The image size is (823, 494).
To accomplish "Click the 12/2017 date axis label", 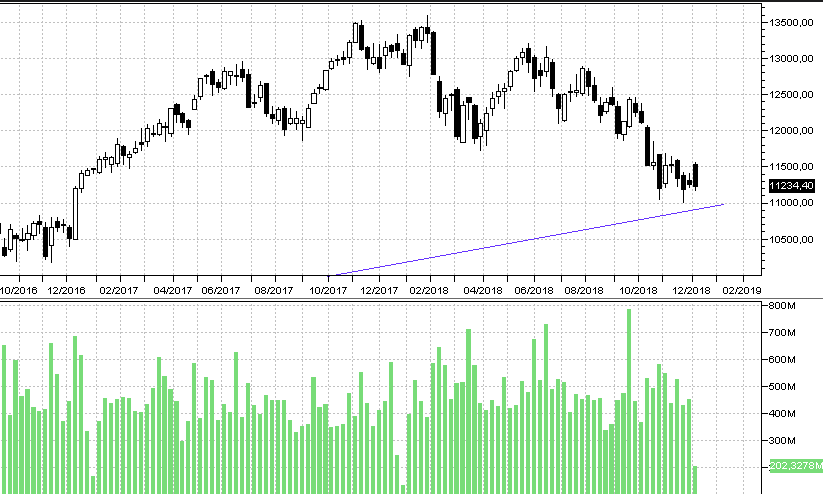I will pyautogui.click(x=379, y=290).
